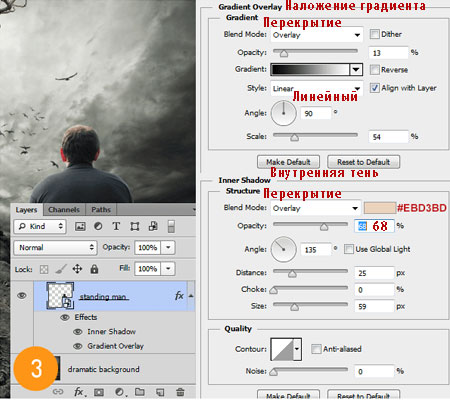The height and width of the screenshot is (400, 450).
Task: Click Inner Shadow Distance field showing 25
Action: (374, 273)
